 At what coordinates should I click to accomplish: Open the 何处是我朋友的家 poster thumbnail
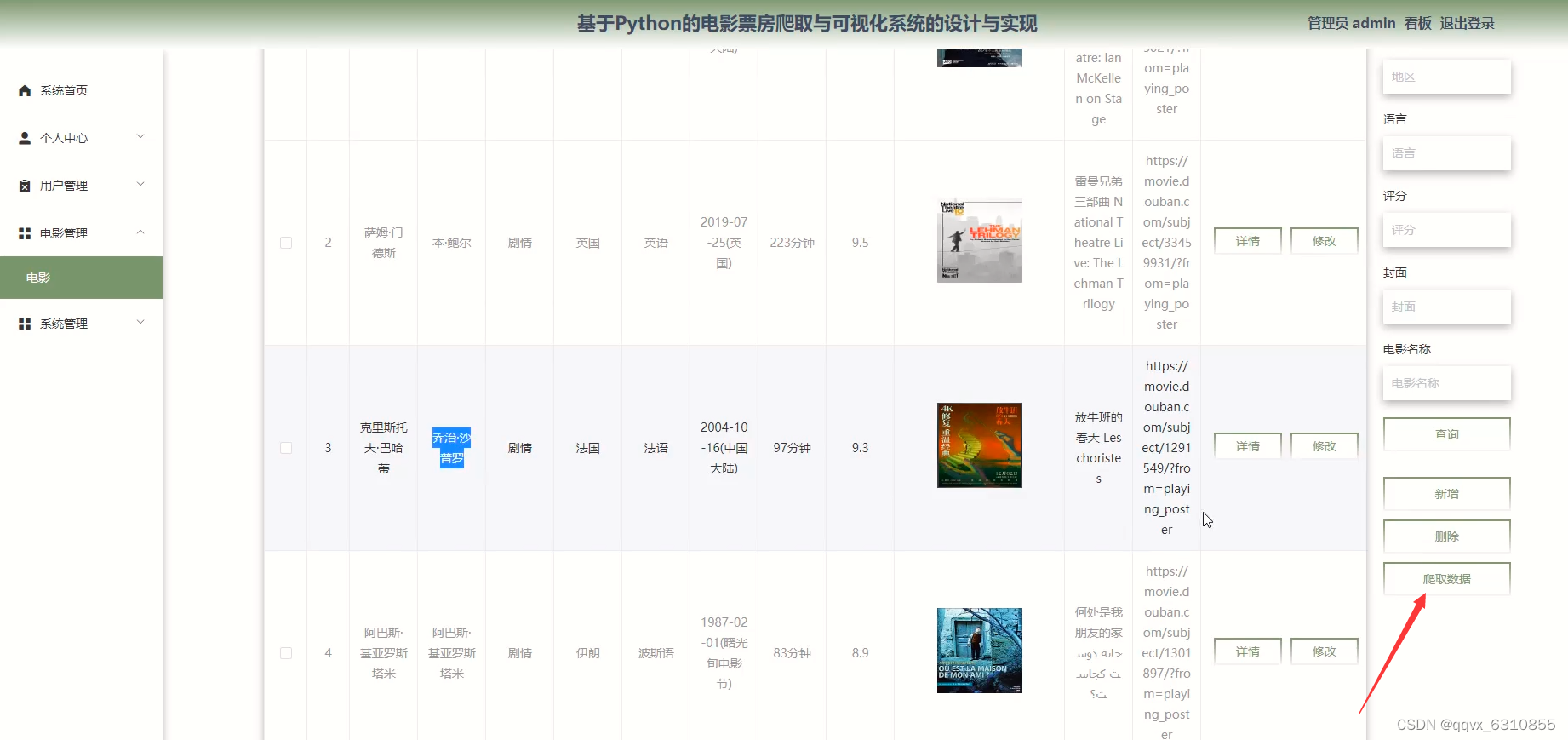pos(980,651)
